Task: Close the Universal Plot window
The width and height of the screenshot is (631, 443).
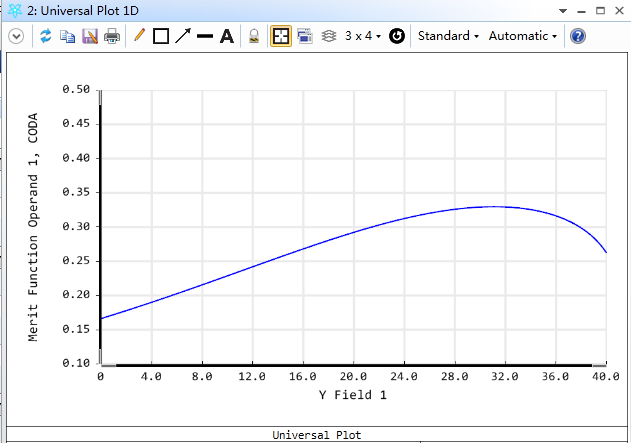Action: (x=620, y=11)
